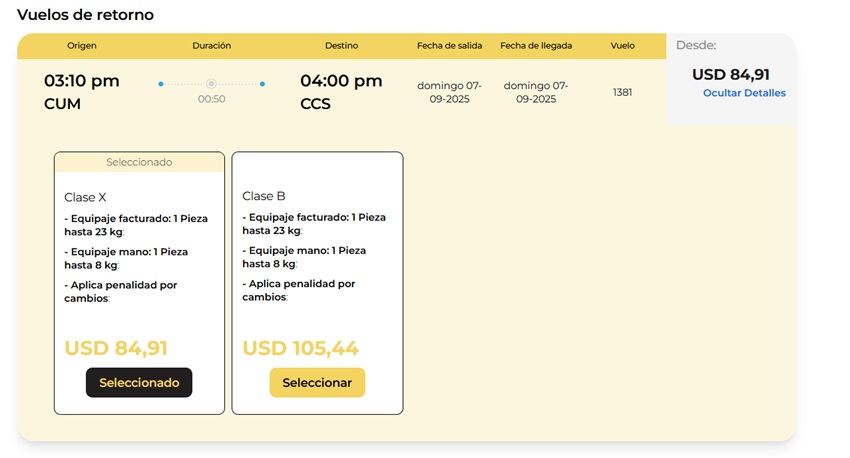Viewport: 850px width, 458px height.
Task: Click the Duración column header
Action: click(211, 46)
